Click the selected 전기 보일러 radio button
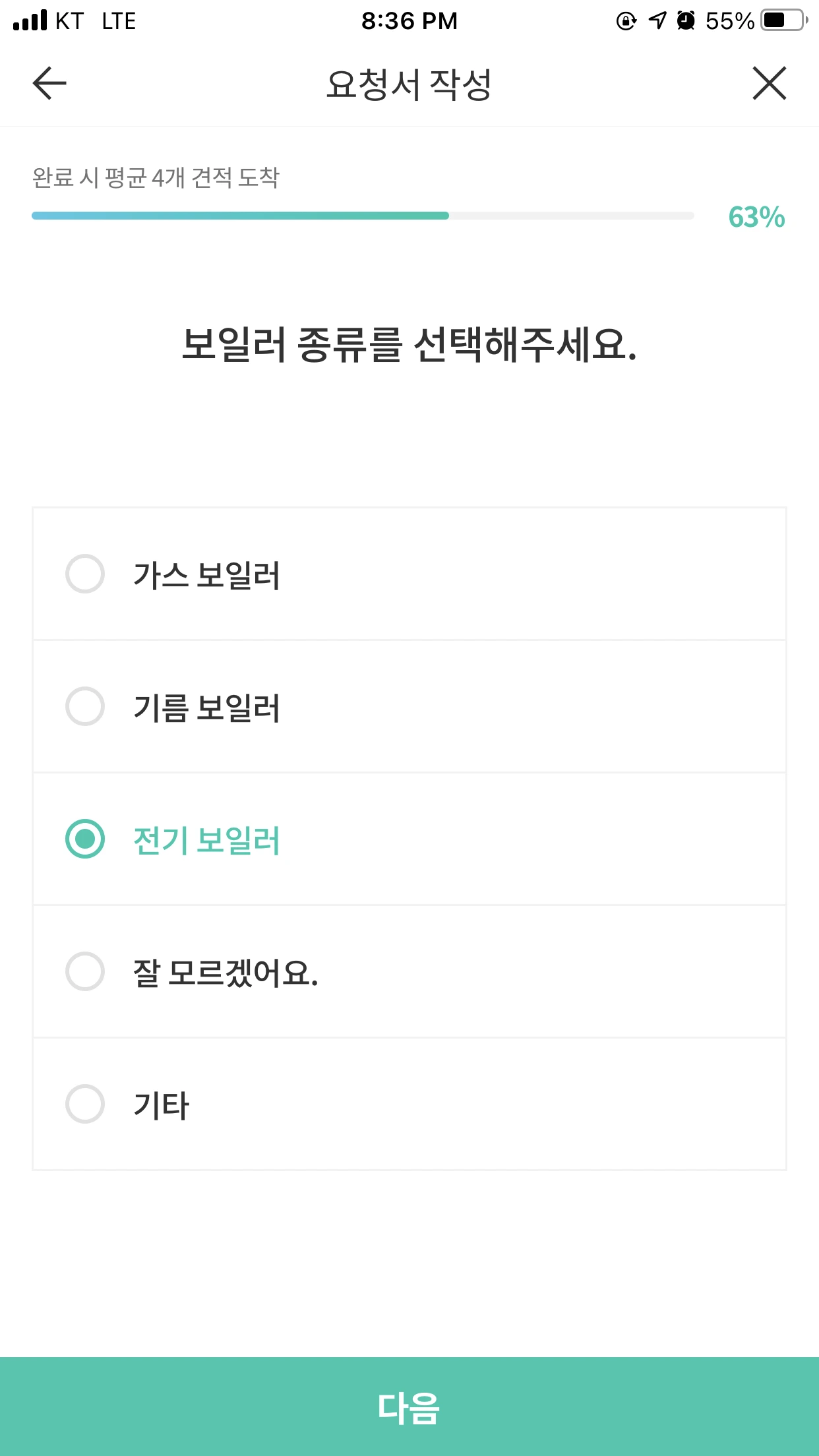Screen dimensions: 819x1456 [x=85, y=839]
